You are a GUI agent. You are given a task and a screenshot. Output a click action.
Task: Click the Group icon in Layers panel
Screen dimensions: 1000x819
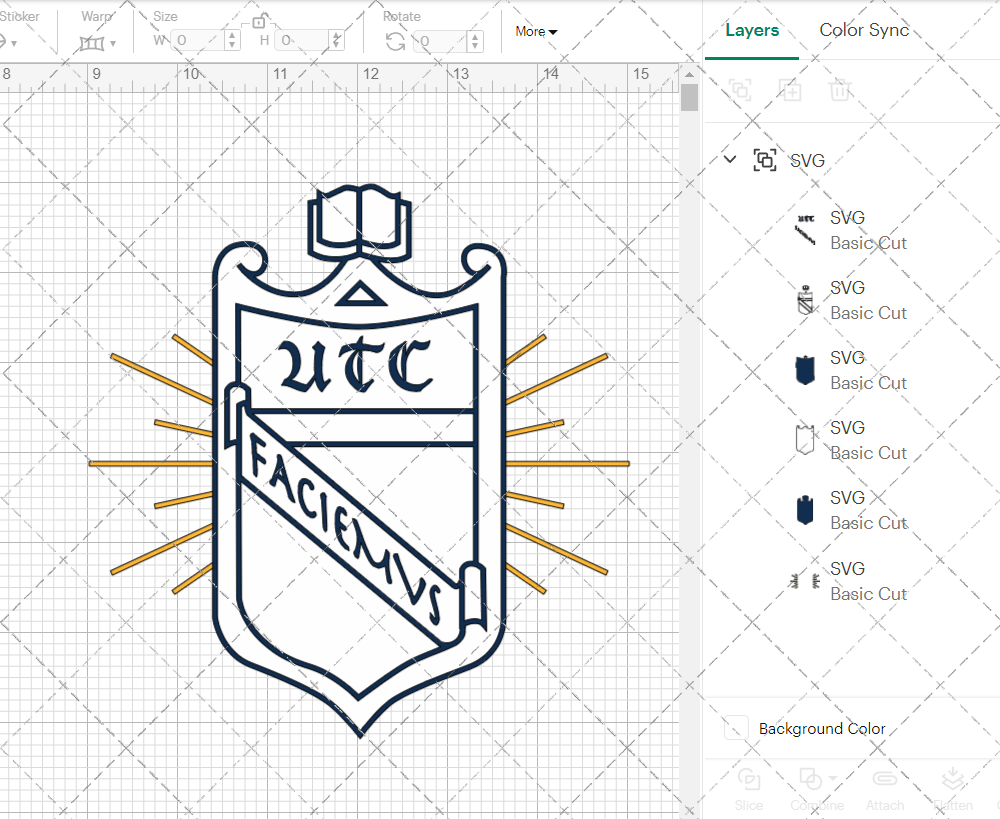[740, 90]
